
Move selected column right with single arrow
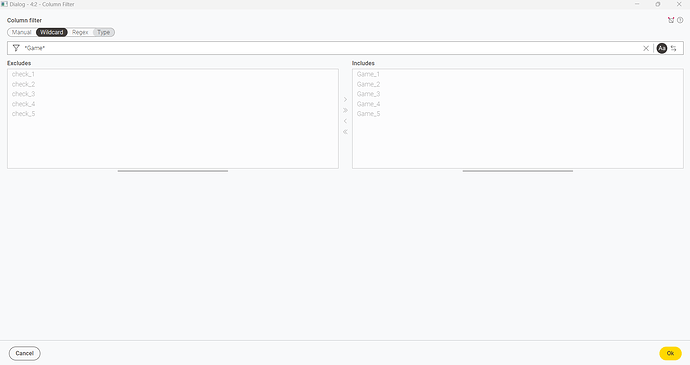coord(345,100)
